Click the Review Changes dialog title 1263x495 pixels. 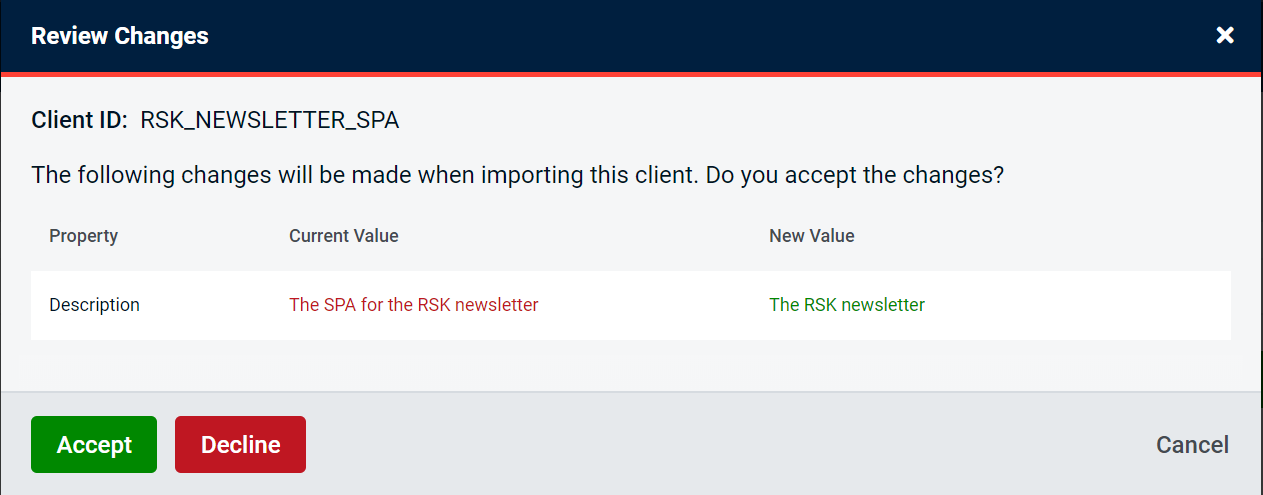[x=120, y=36]
